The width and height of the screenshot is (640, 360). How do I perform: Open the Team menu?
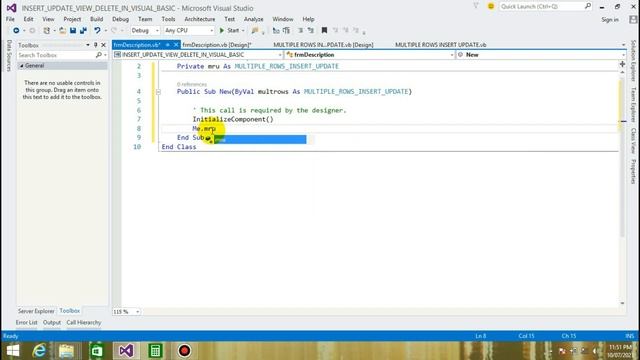tap(144, 19)
